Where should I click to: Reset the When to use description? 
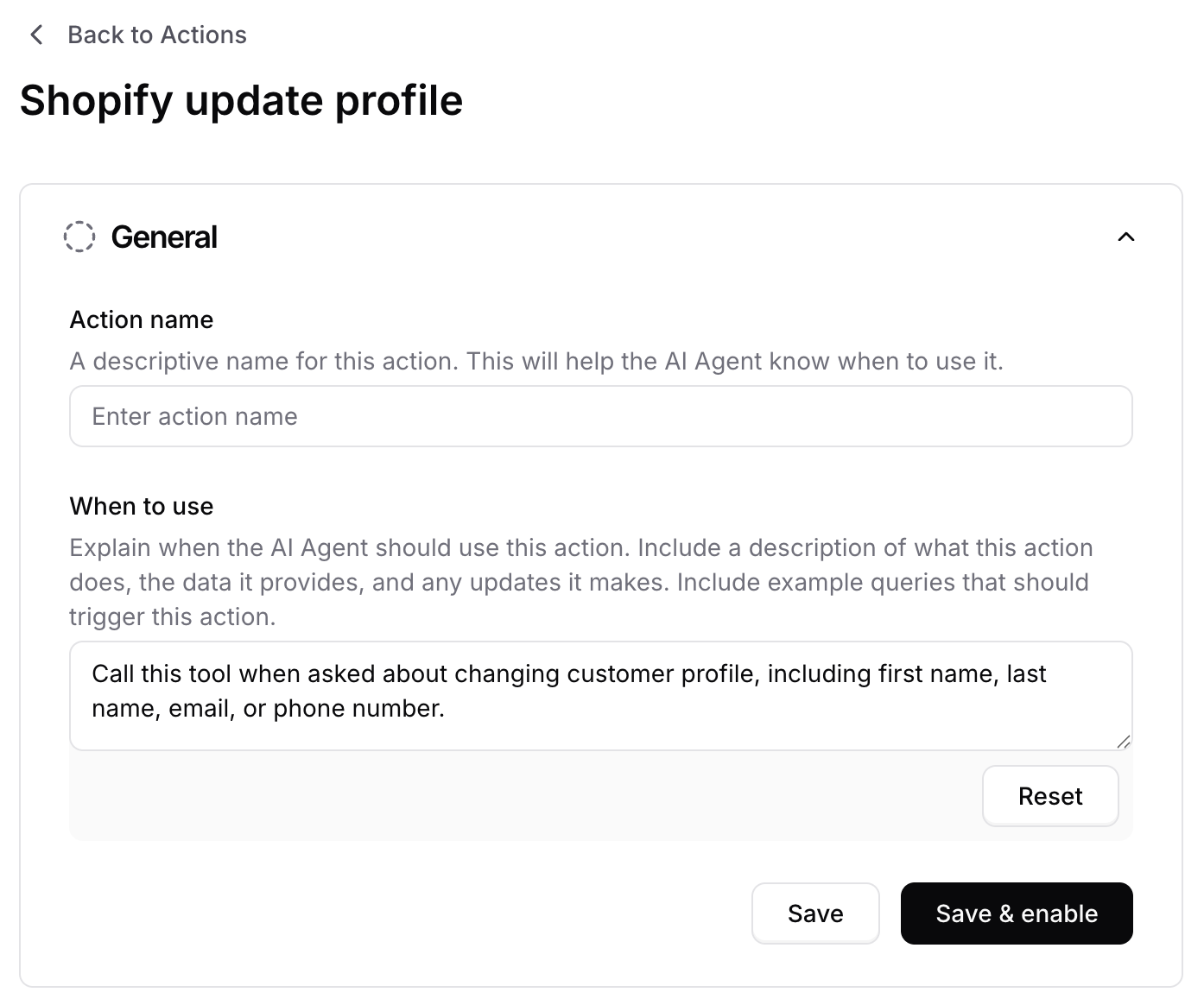coord(1050,796)
